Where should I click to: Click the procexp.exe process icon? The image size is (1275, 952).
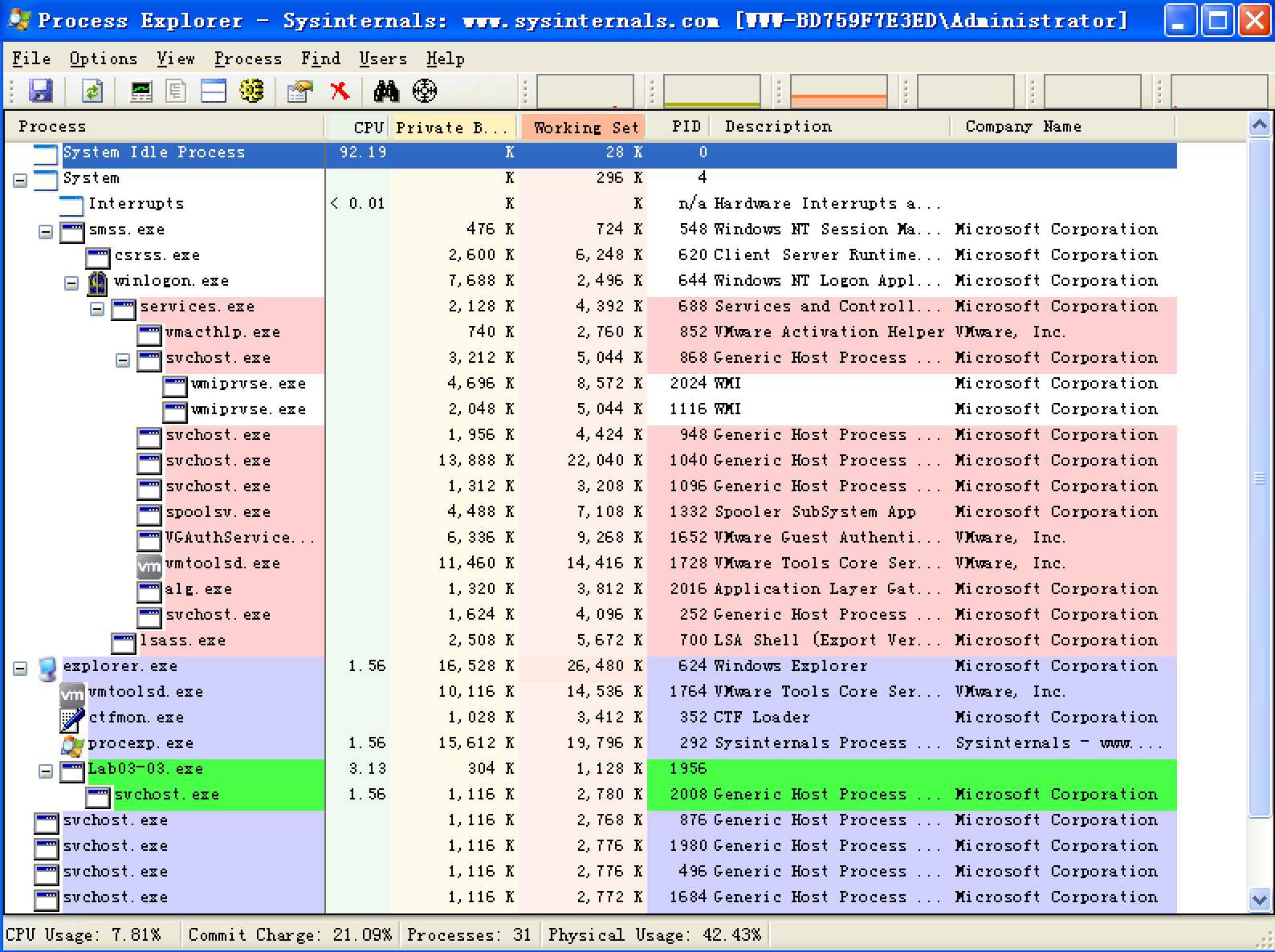click(x=72, y=745)
